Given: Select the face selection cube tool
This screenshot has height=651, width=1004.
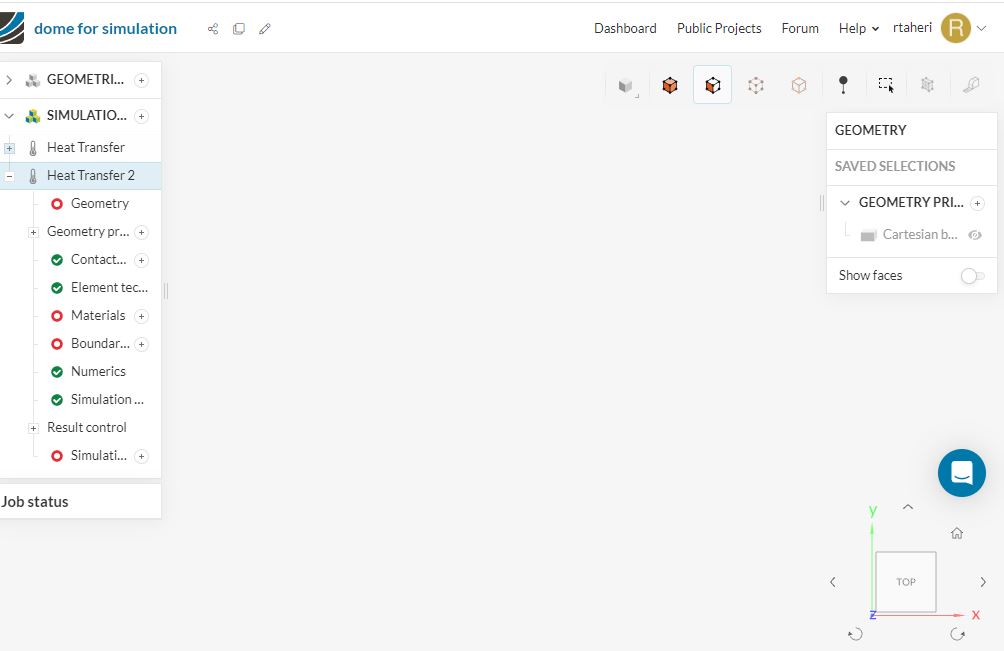Looking at the screenshot, I should coord(713,84).
